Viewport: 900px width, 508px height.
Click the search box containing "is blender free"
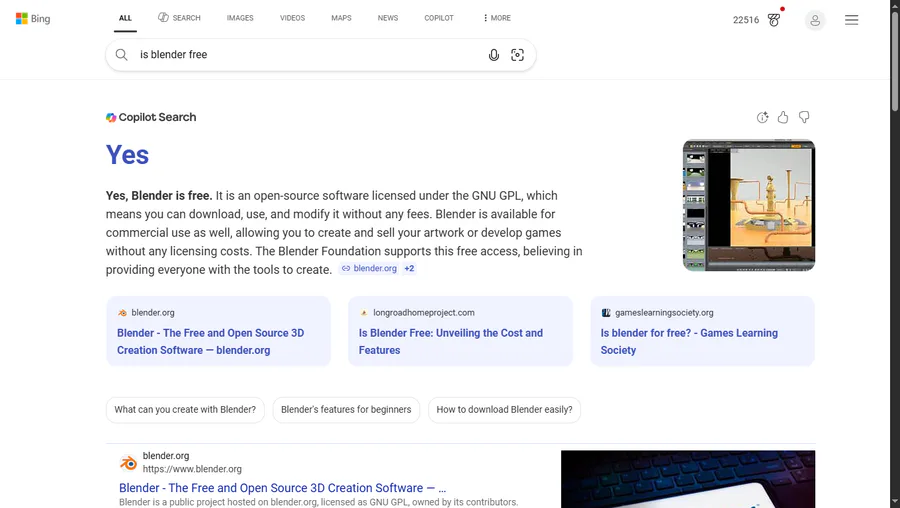[300, 55]
